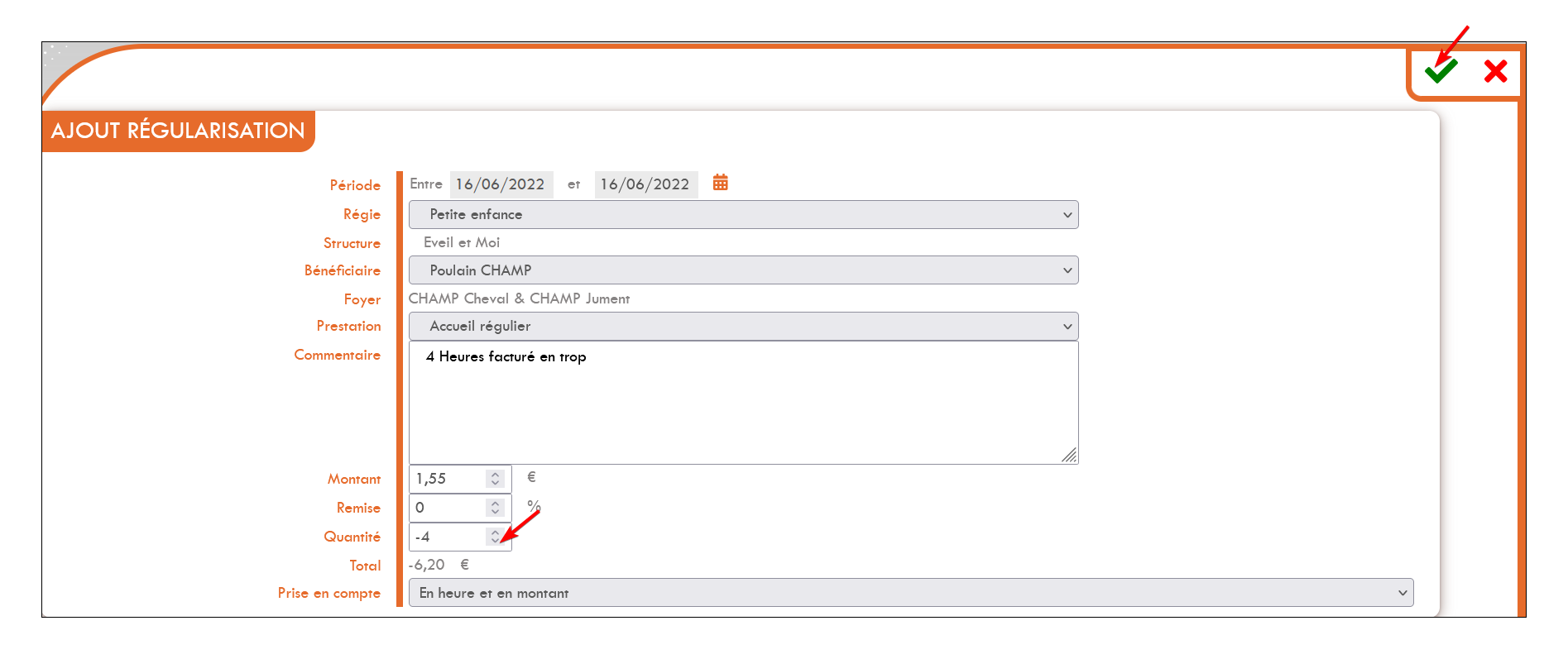Click the Période label
This screenshot has height=659, width=1568.
(355, 185)
